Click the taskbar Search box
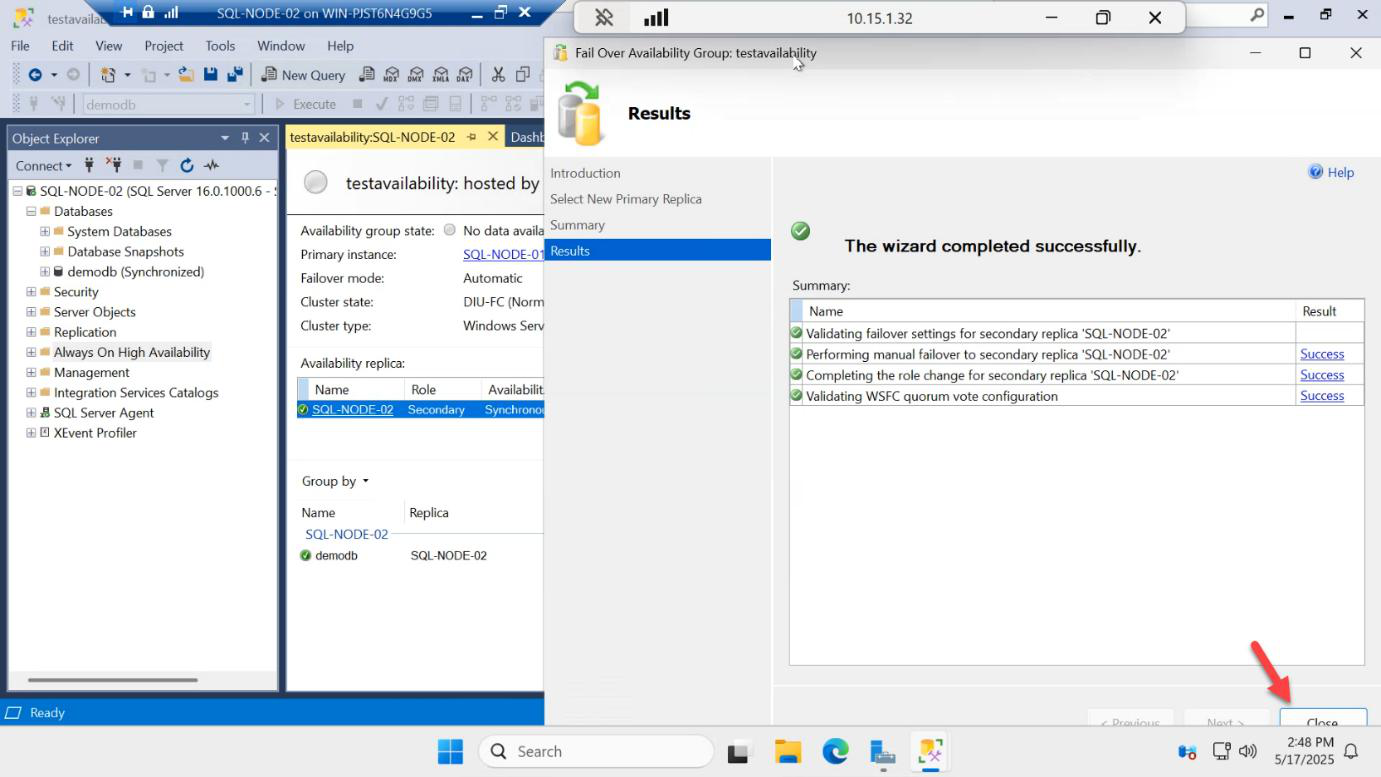Screen dimensions: 1381x777 (x=596, y=751)
